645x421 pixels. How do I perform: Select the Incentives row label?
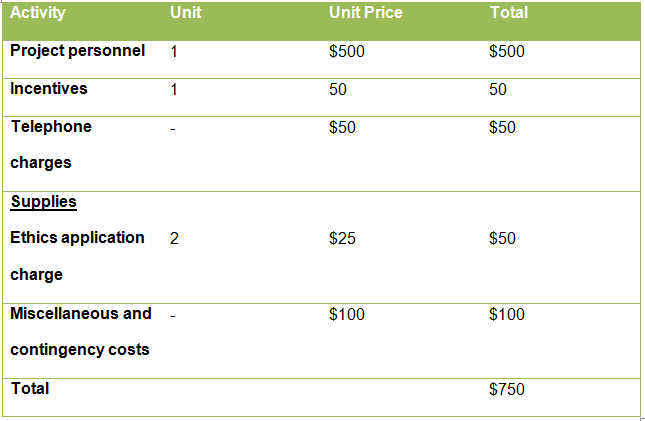click(49, 89)
